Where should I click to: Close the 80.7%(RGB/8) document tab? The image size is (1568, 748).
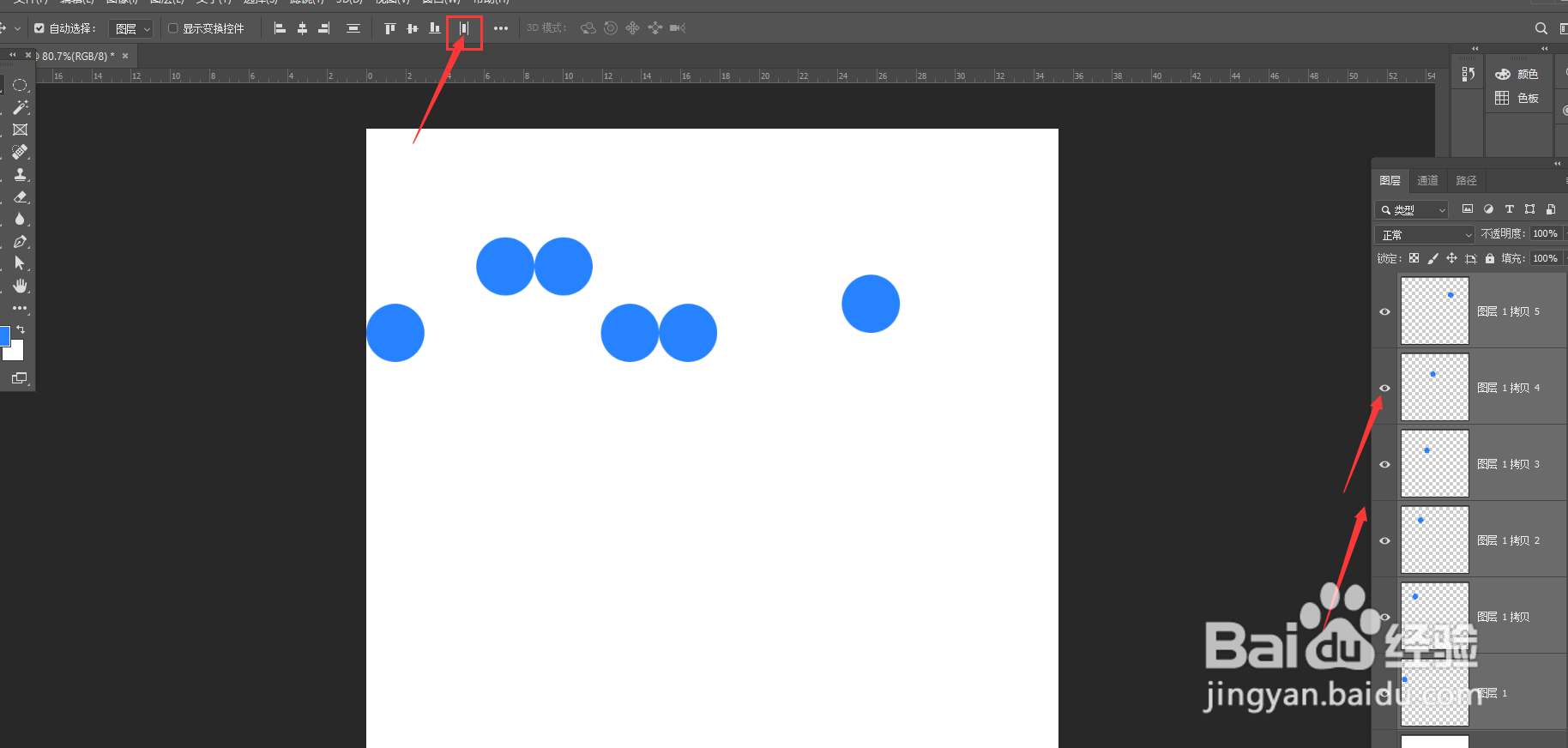pyautogui.click(x=125, y=56)
